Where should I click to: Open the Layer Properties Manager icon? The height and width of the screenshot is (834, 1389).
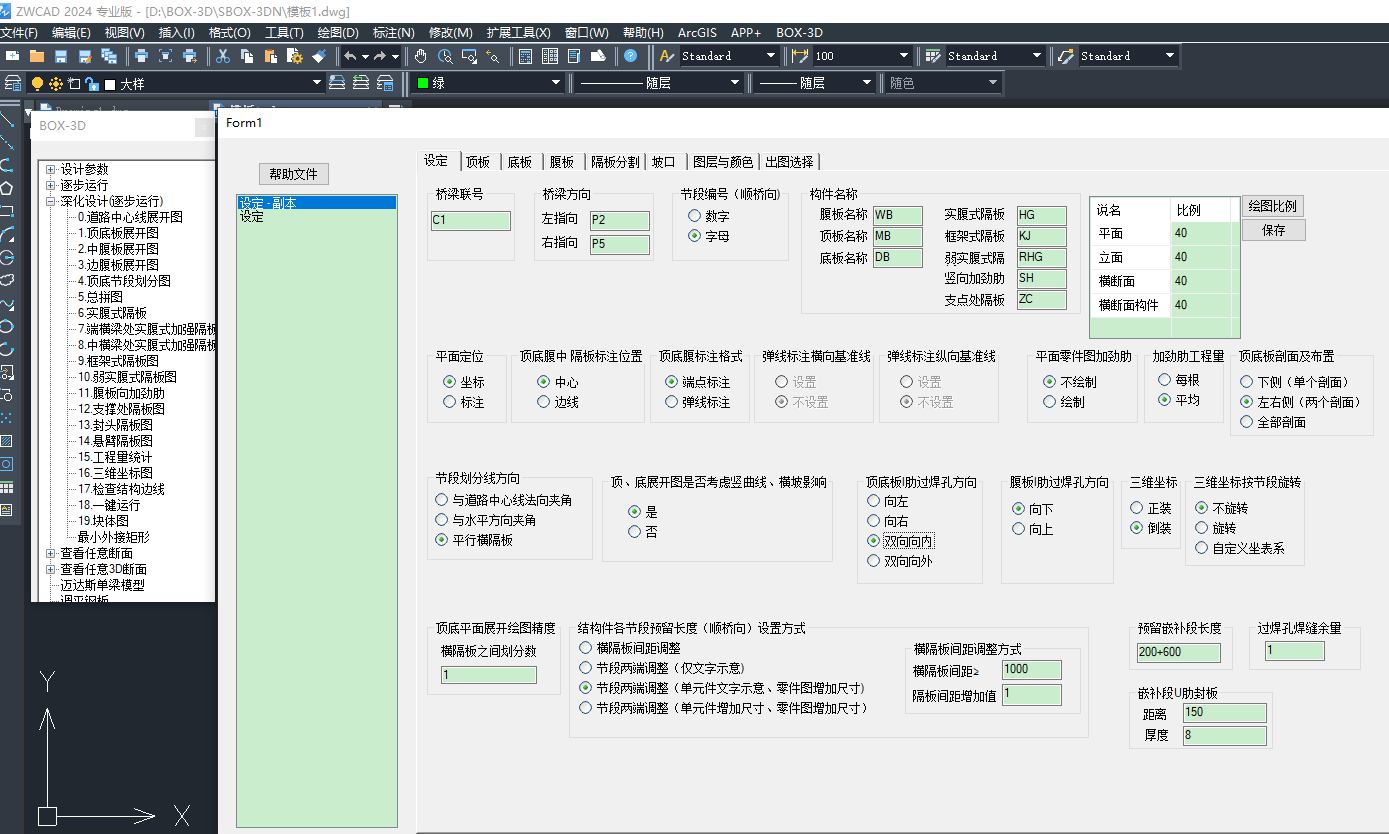pos(14,83)
